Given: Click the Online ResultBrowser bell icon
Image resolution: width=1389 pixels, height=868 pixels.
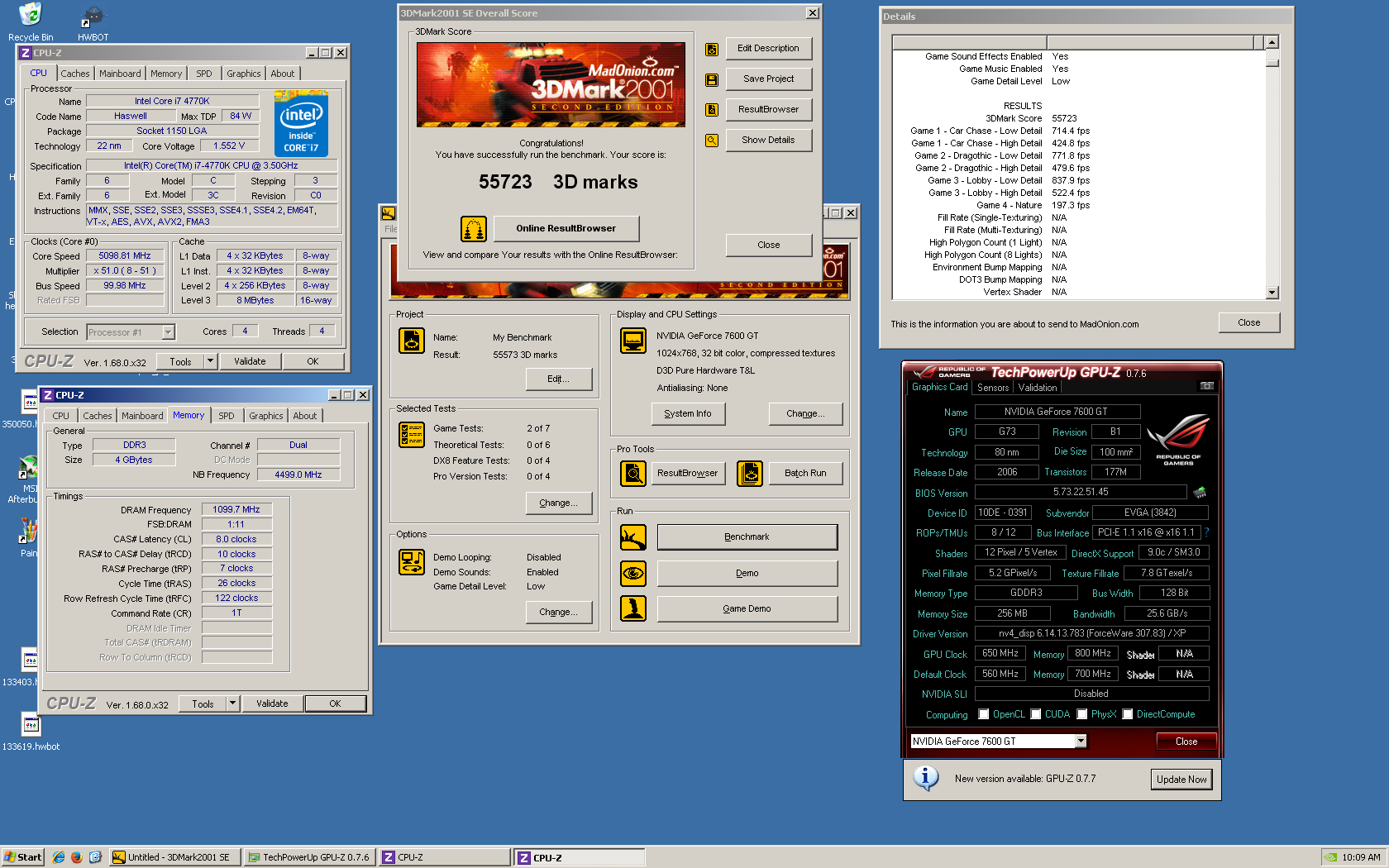Looking at the screenshot, I should point(474,228).
